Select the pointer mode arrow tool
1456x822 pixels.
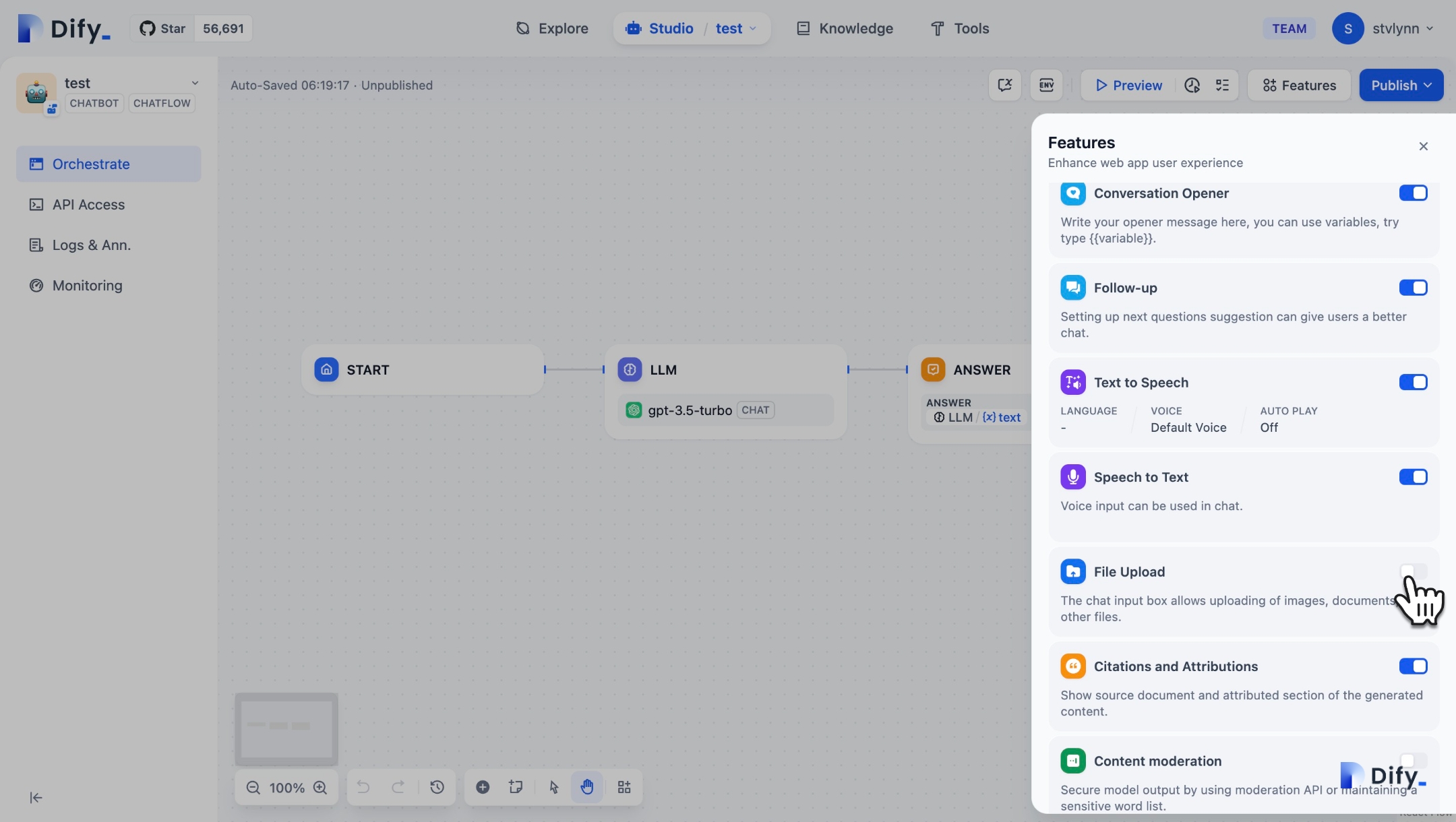554,787
